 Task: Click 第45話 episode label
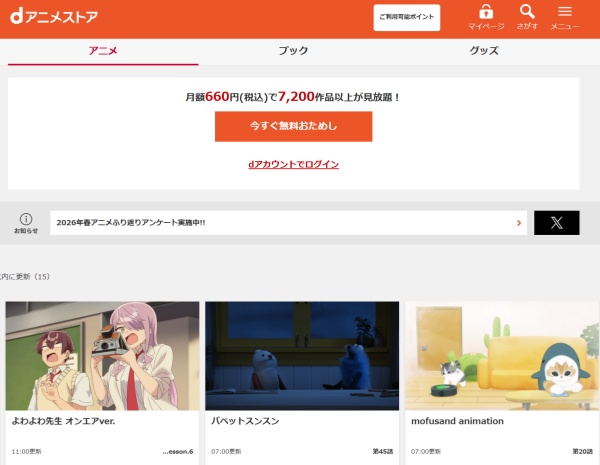click(x=383, y=452)
